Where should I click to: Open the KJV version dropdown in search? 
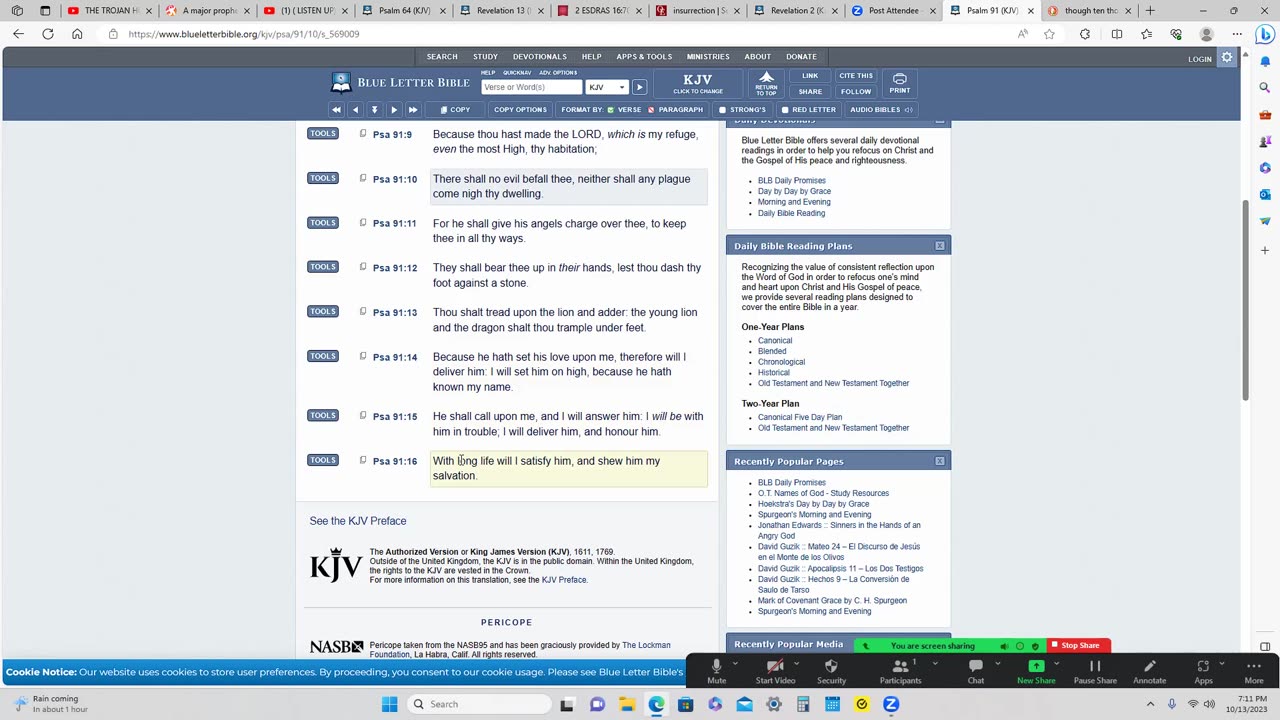click(605, 87)
